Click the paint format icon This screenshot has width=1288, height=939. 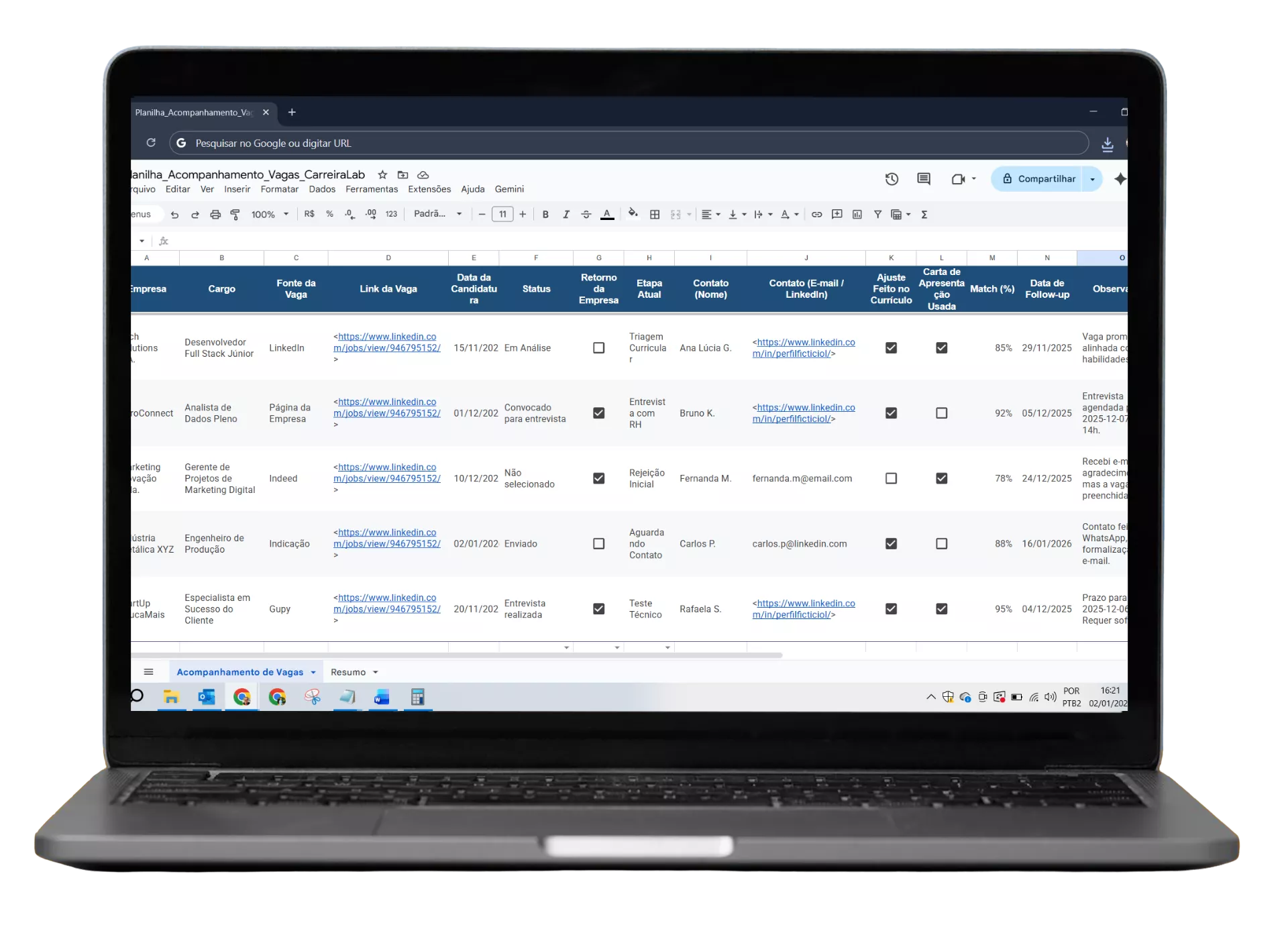235,215
